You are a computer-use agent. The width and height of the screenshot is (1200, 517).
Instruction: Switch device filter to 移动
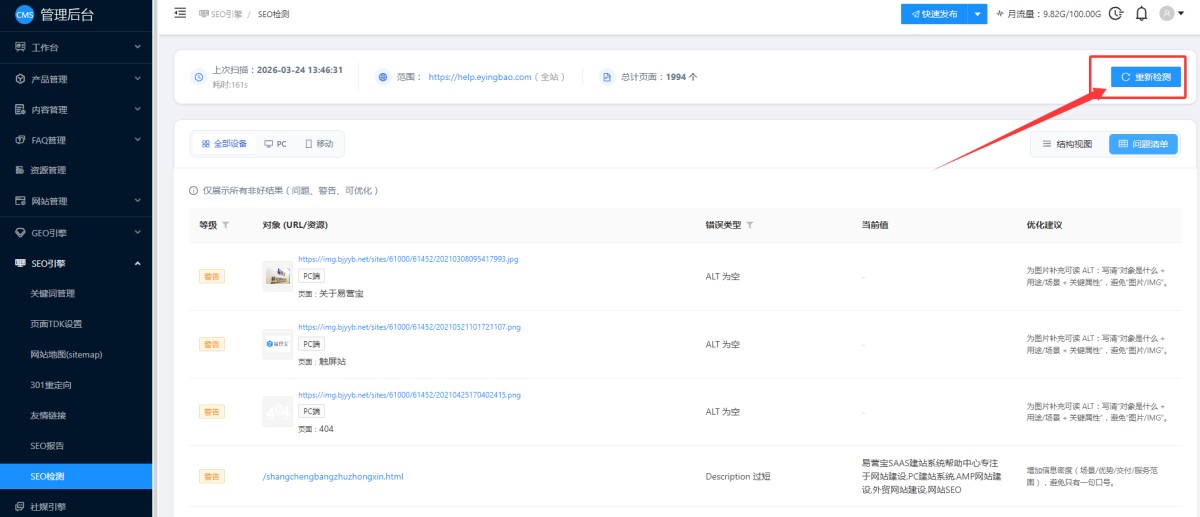coord(319,144)
